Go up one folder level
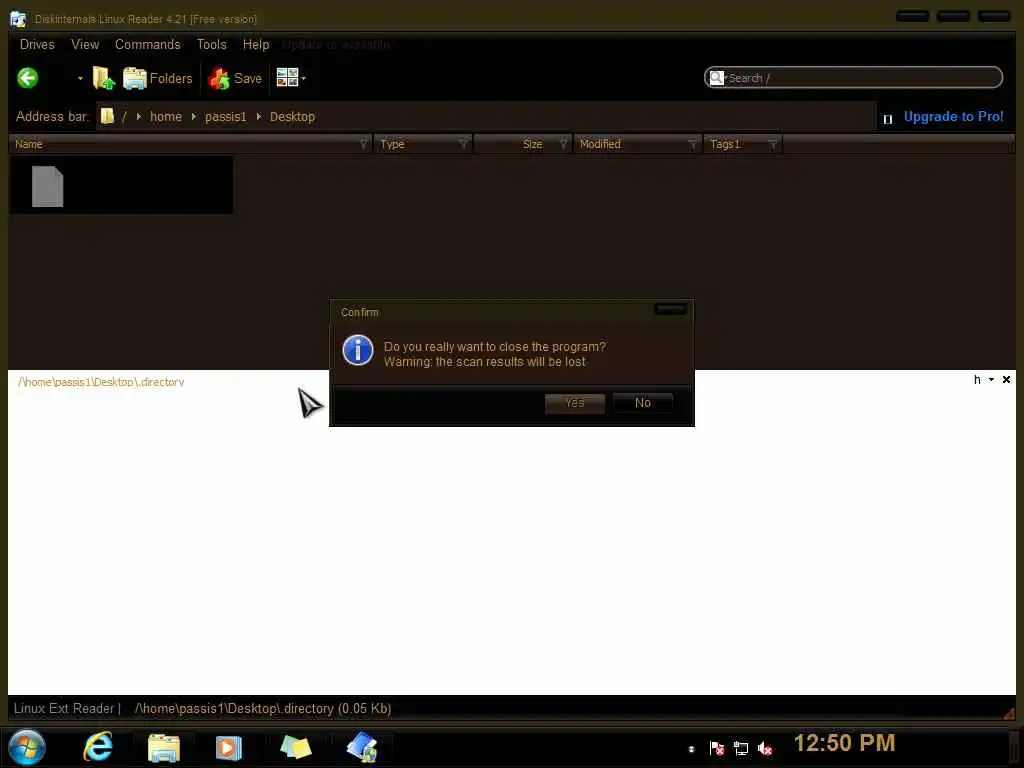Viewport: 1024px width, 768px height. pos(103,78)
